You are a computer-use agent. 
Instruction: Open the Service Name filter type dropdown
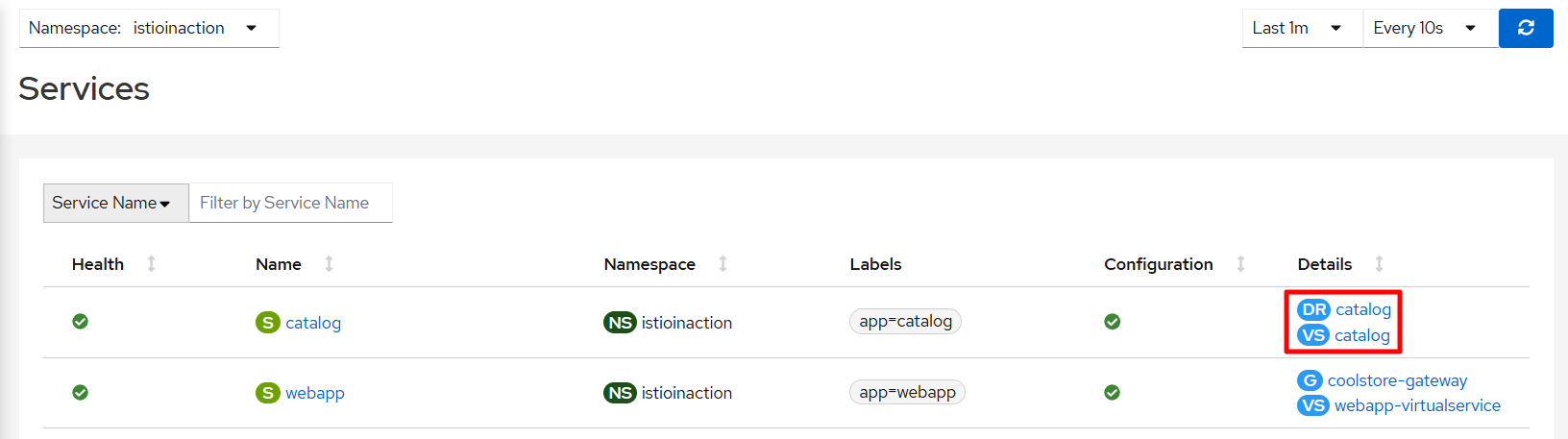click(x=116, y=203)
